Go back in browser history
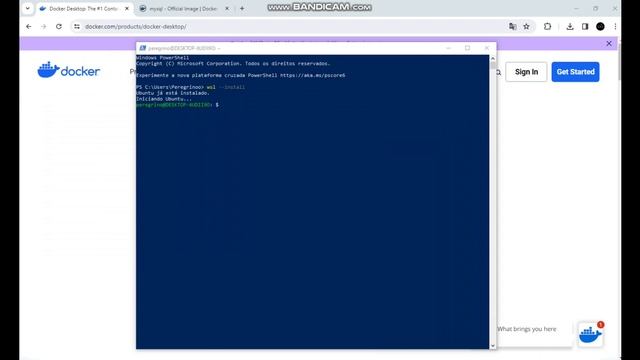Viewport: 640px width, 360px height. 29,27
